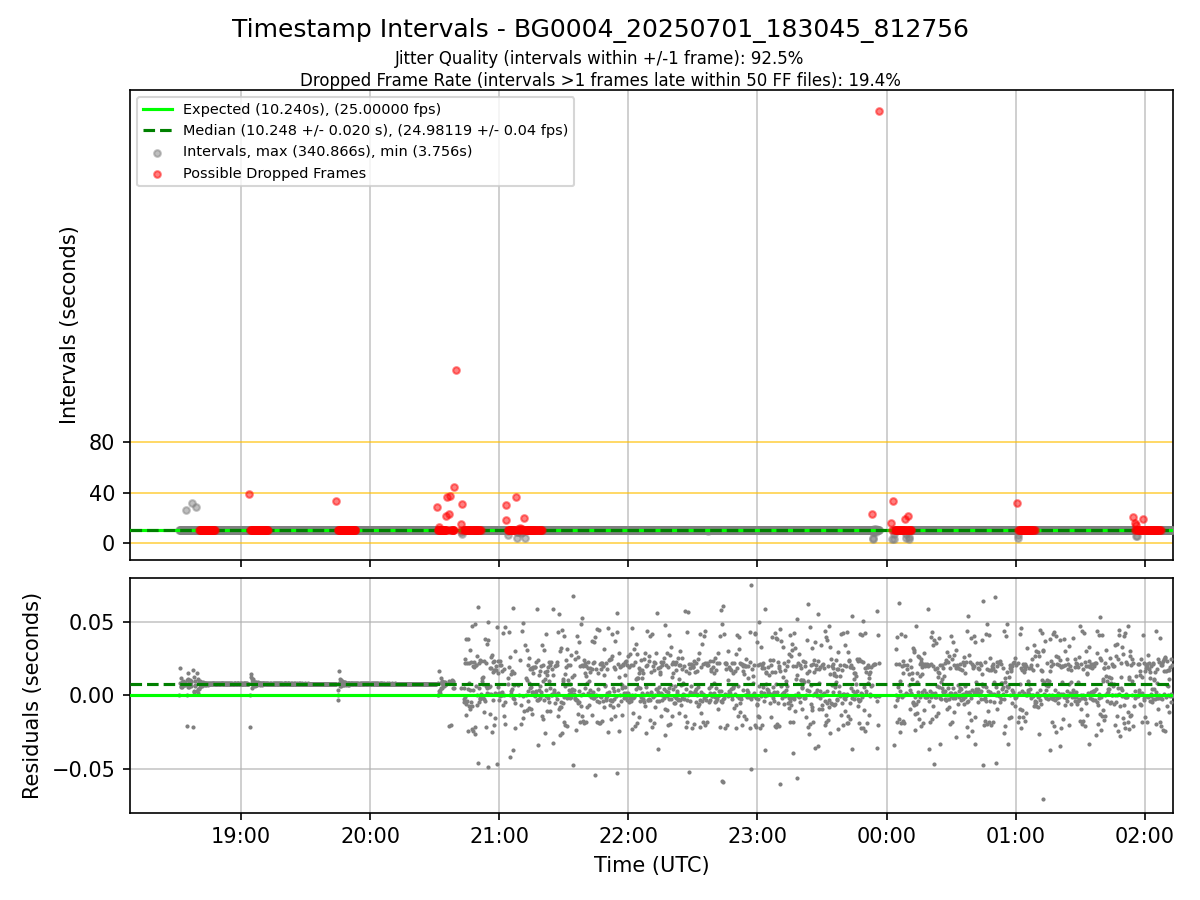Click the red marker sample in legend
The height and width of the screenshot is (900, 1200).
point(159,173)
